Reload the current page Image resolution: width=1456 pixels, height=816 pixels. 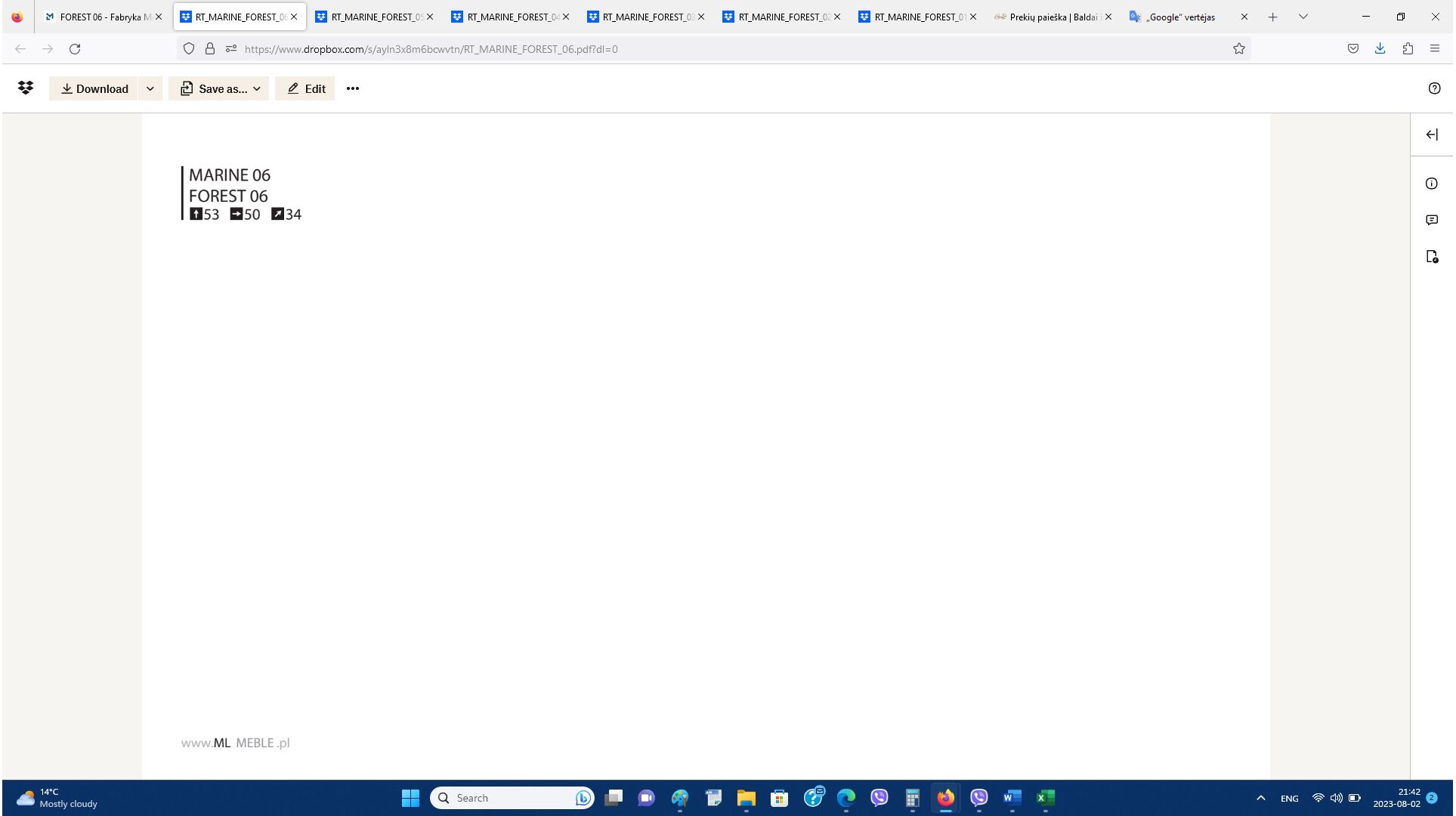75,49
